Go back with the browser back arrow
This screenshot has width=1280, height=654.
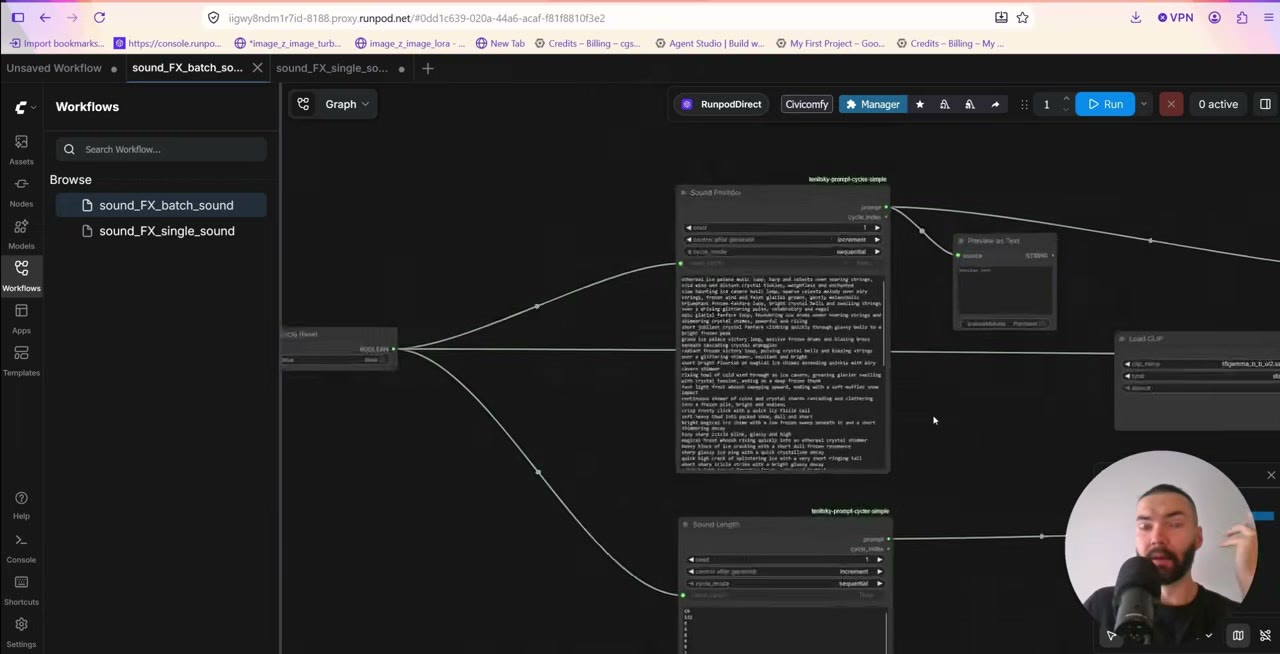pos(45,18)
